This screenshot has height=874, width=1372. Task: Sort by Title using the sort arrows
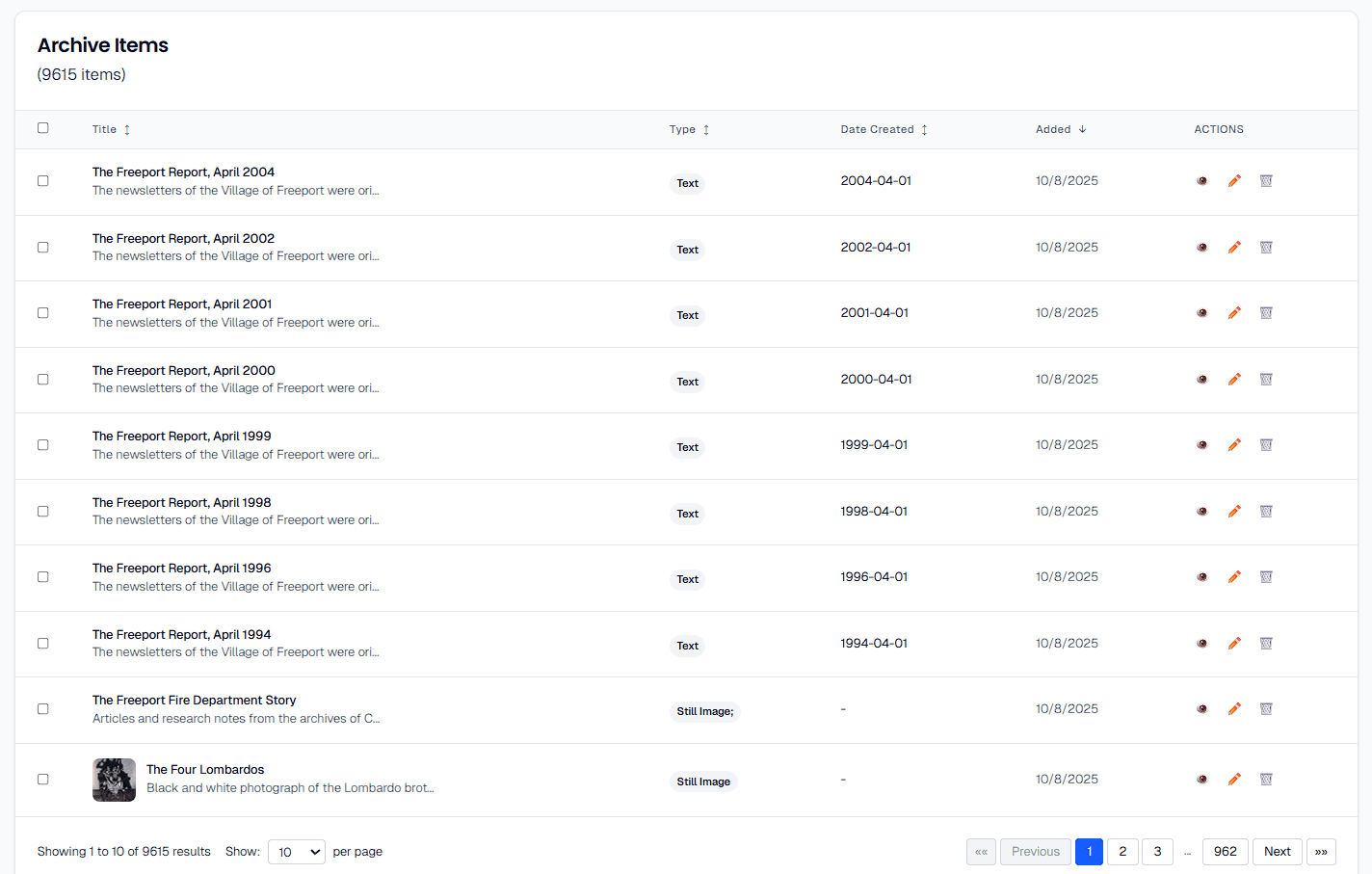pyautogui.click(x=127, y=128)
